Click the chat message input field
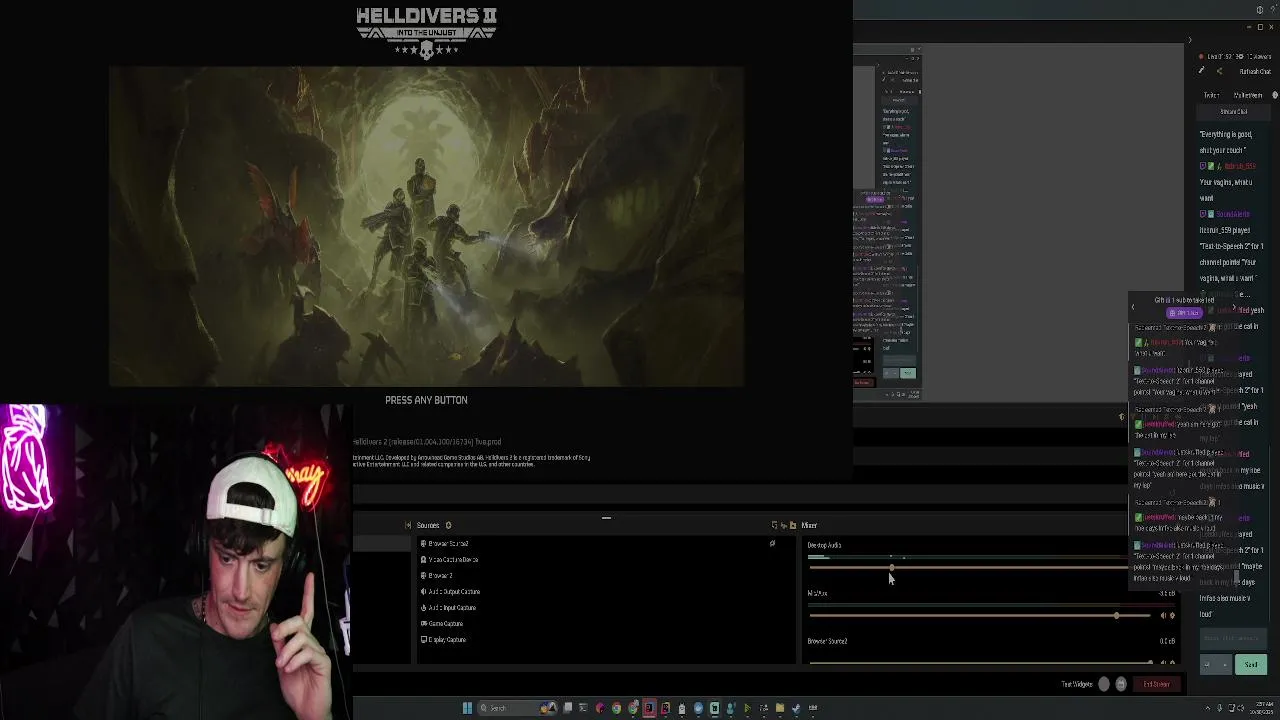This screenshot has height=720, width=1280. coord(1233,638)
